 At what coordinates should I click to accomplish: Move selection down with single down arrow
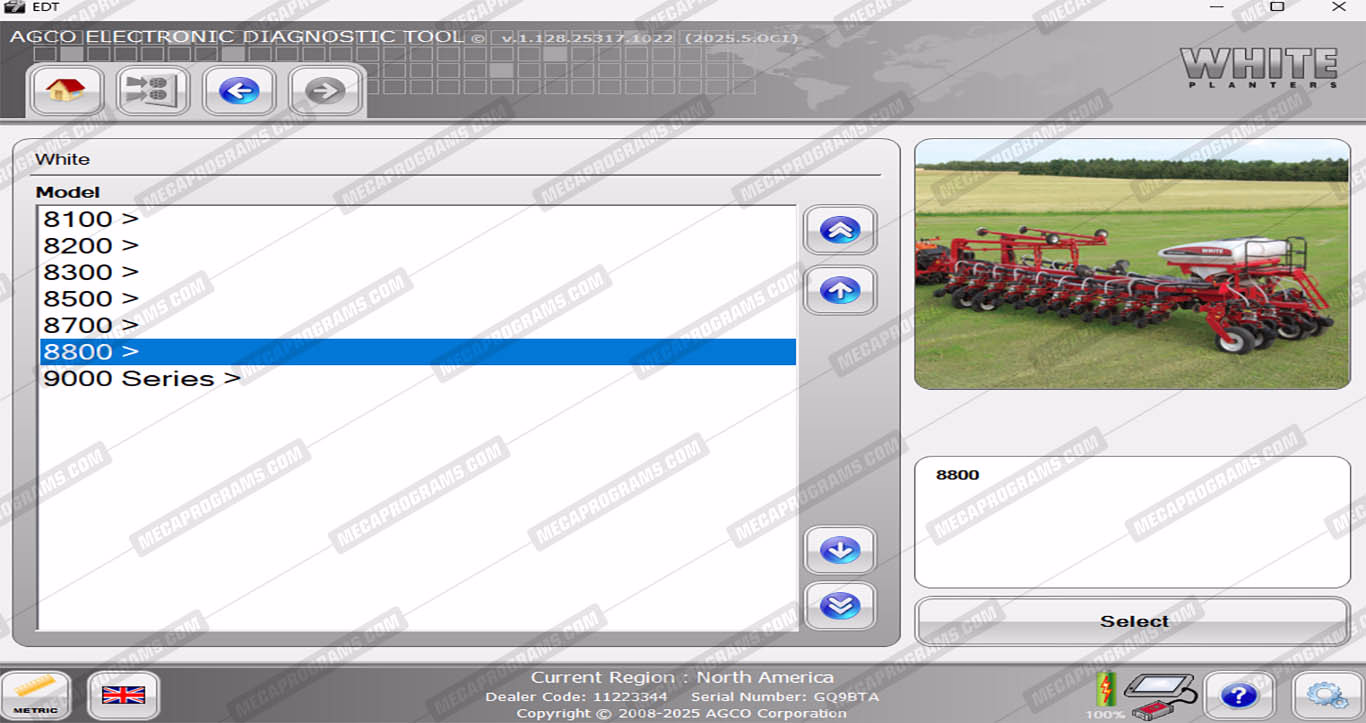(x=840, y=550)
